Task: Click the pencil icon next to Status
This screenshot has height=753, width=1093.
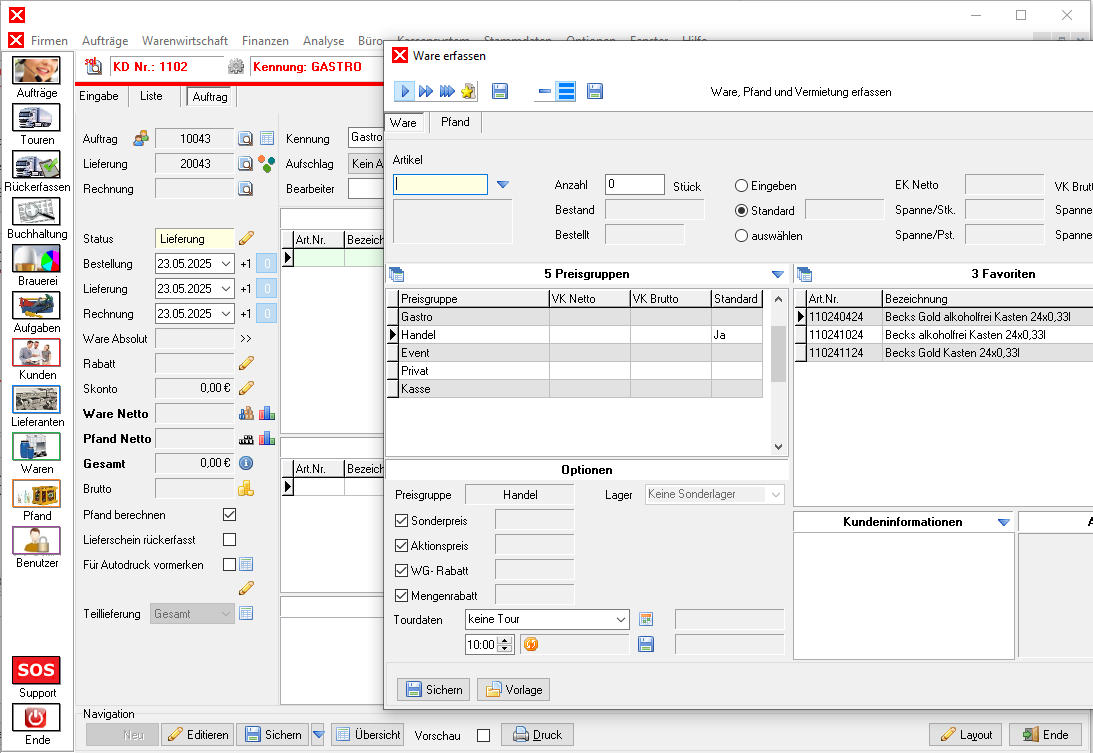Action: tap(246, 239)
